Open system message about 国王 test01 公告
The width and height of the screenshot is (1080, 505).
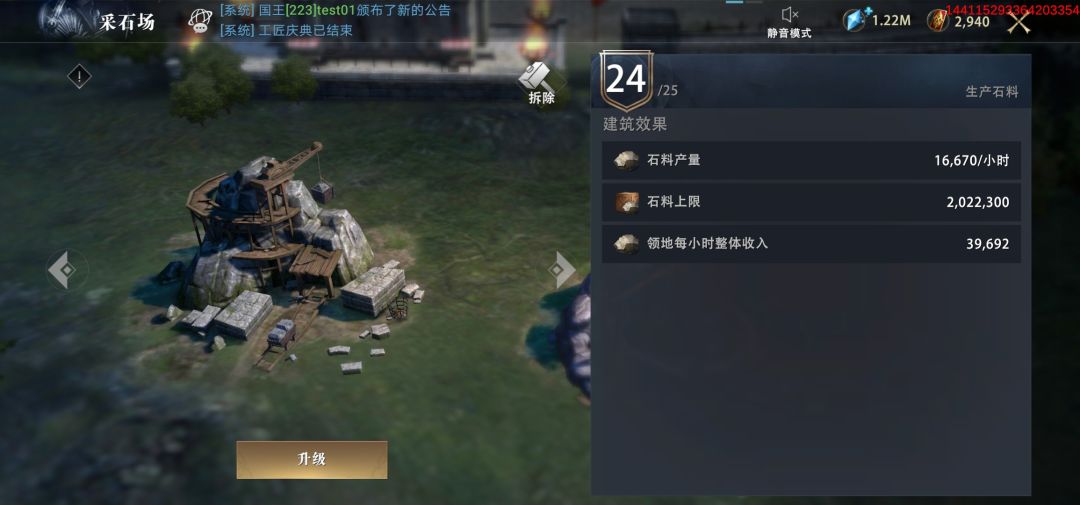(x=335, y=10)
